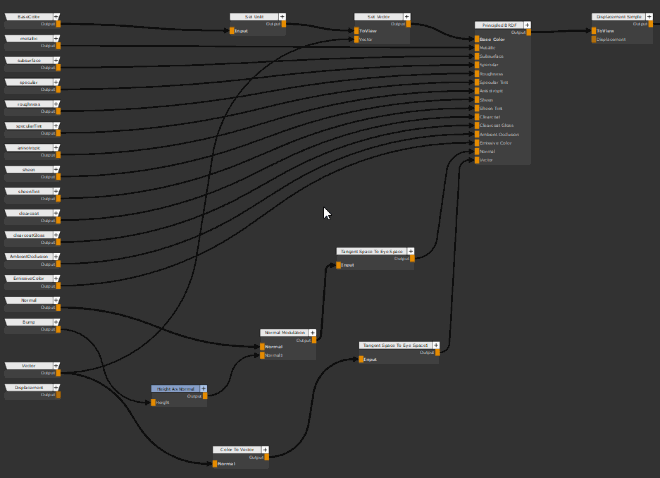660x478 pixels.
Task: Click the Height input port on Height As Normal
Action: (151, 402)
